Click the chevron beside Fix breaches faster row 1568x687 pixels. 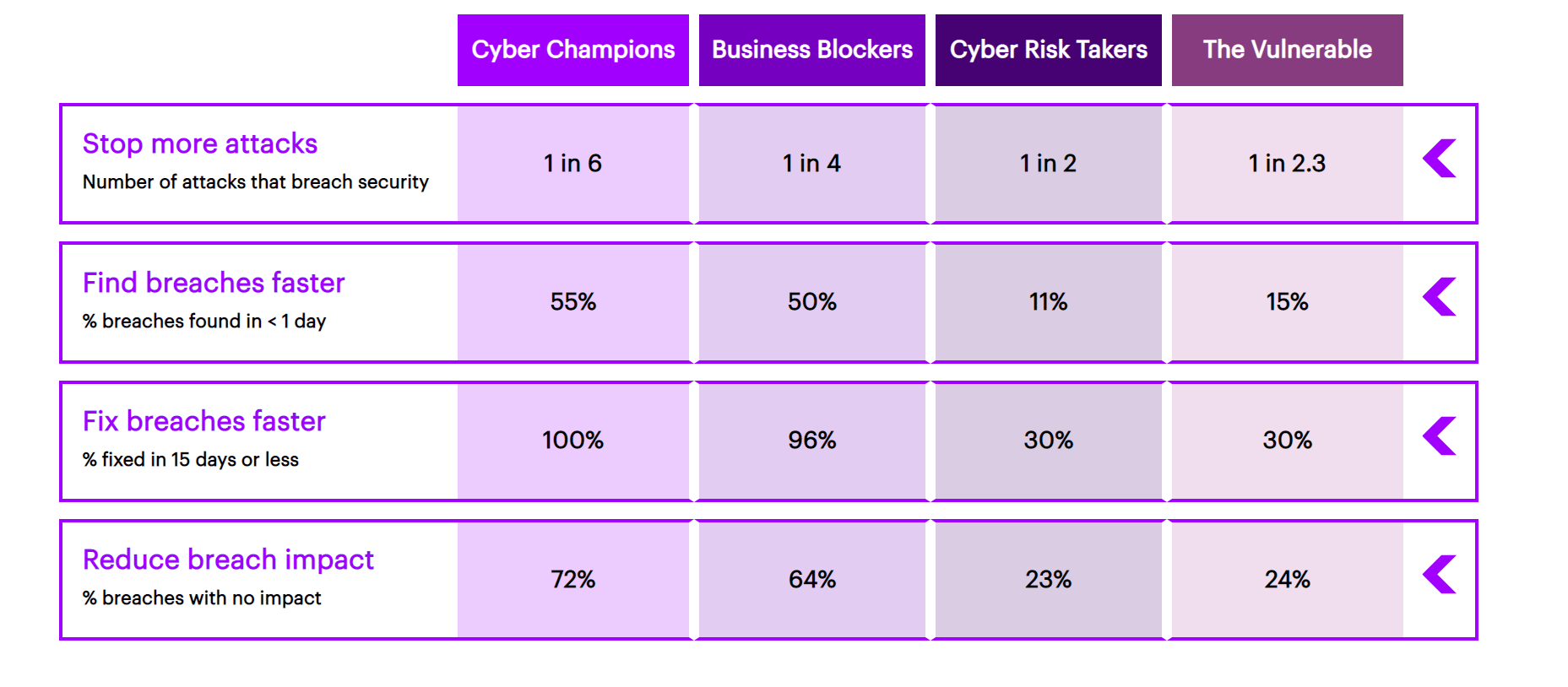[x=1440, y=436]
